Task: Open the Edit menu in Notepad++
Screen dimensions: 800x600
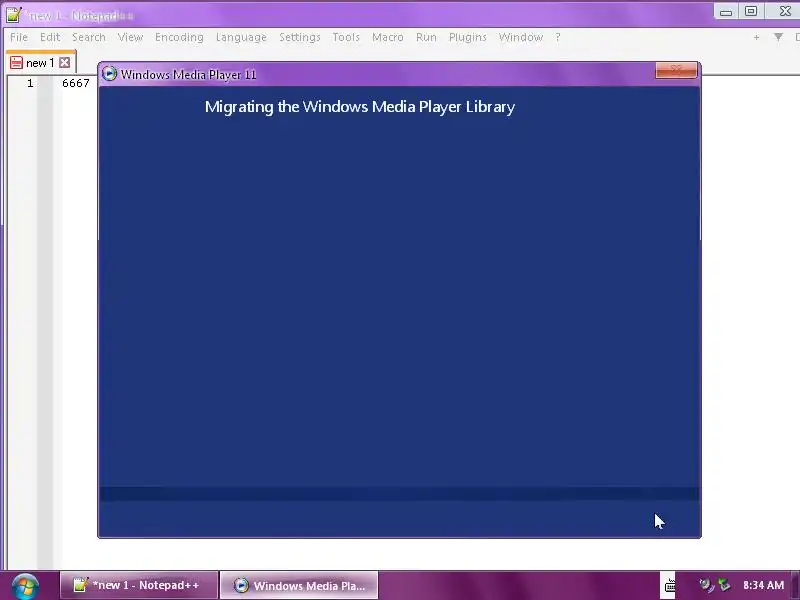Action: [50, 37]
